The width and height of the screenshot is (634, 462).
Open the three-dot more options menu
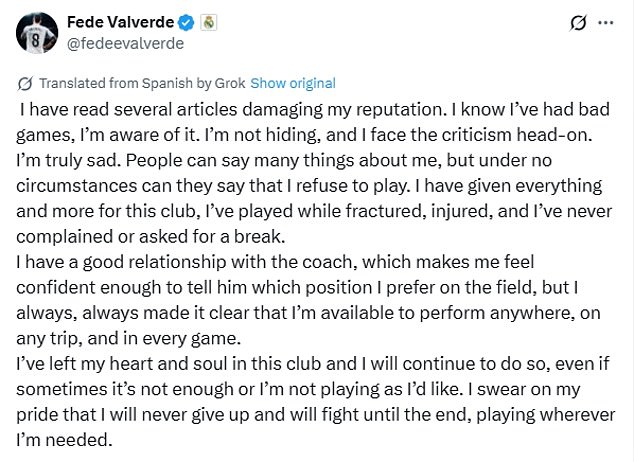pos(606,22)
